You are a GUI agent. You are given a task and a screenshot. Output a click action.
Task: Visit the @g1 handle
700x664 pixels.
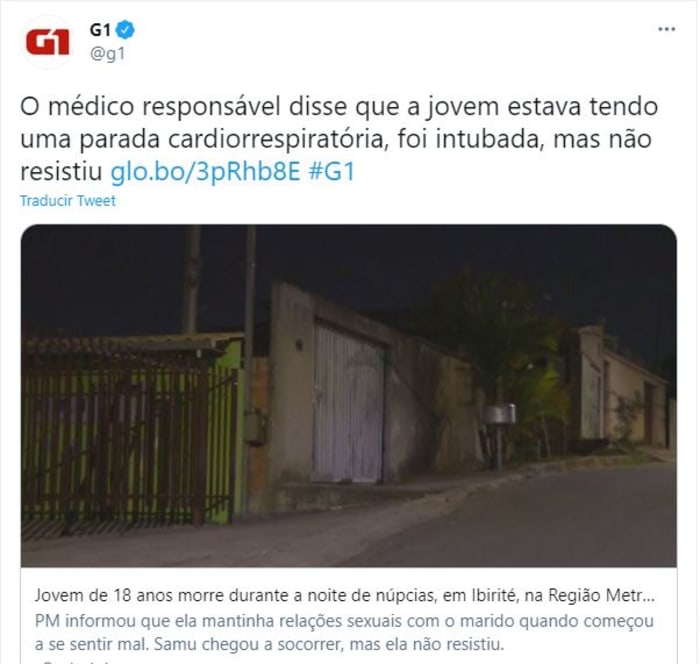[108, 54]
